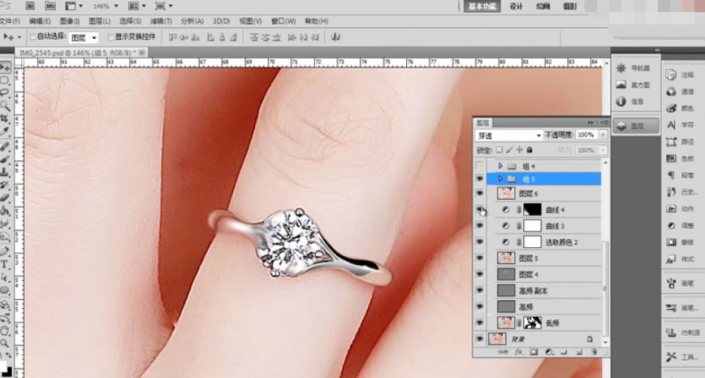Open the 滤镜(T) menu
Screen dimensions: 705x378
pos(161,21)
